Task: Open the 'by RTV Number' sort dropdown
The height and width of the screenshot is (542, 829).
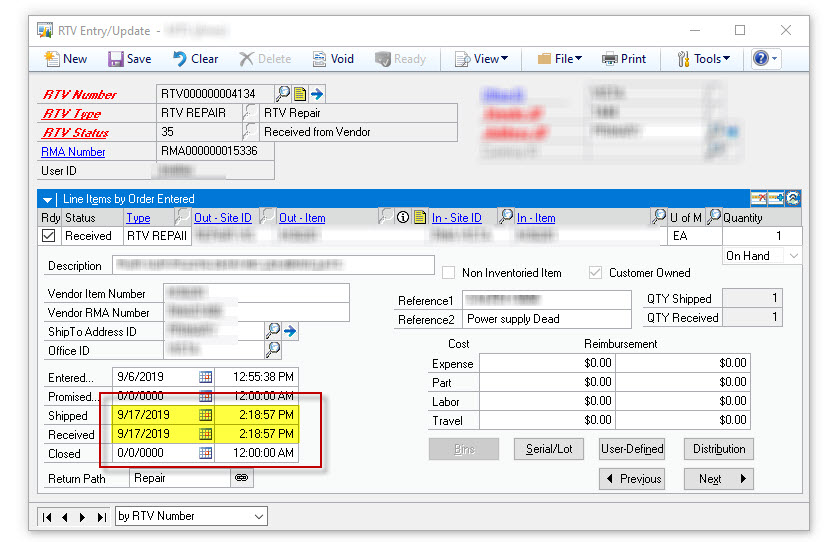Action: pos(259,517)
